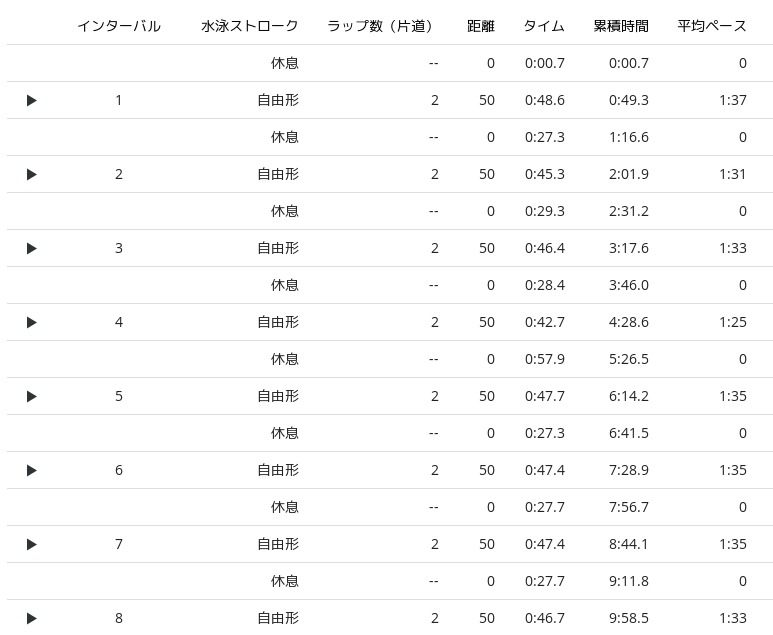Click 自由形 stroke in interval 2 row

tap(277, 174)
